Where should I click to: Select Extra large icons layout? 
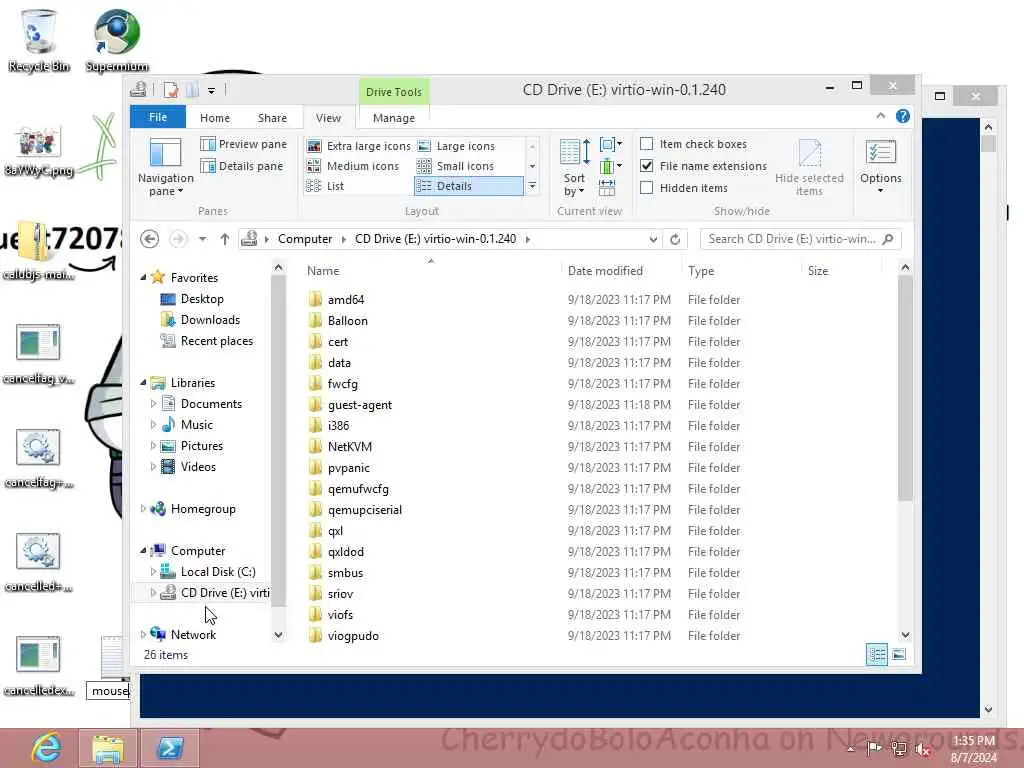pos(359,146)
